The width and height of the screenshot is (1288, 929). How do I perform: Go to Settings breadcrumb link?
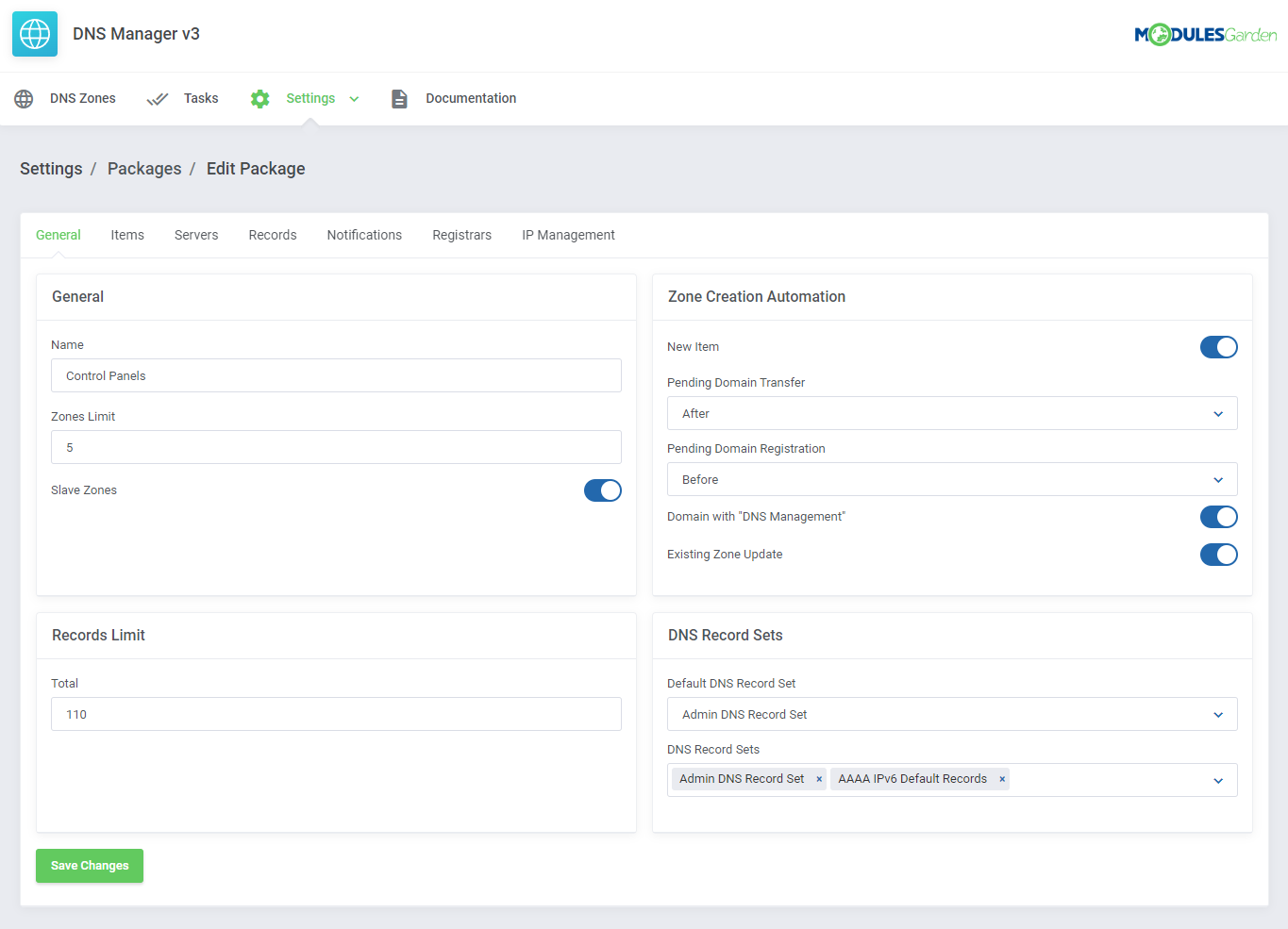click(51, 169)
